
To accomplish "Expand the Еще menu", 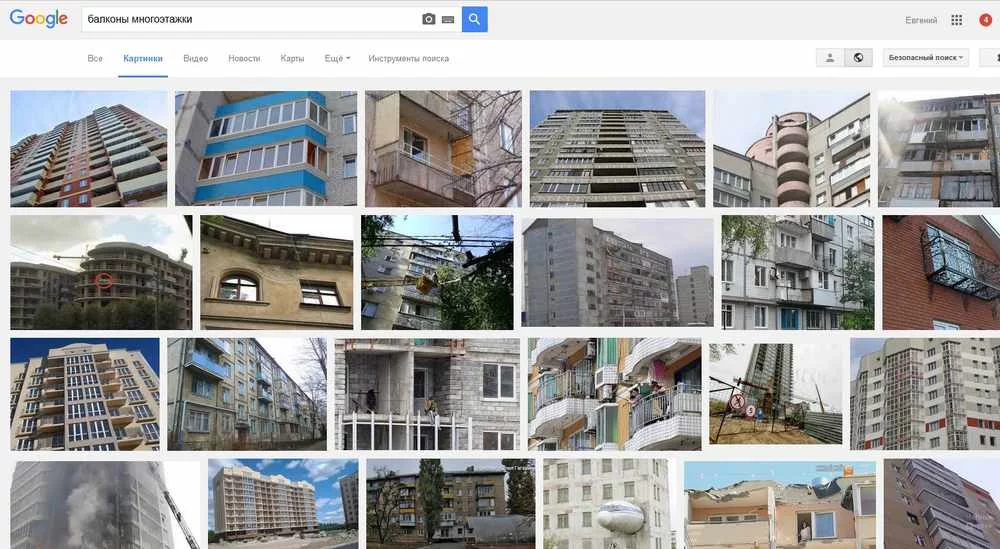I will coord(337,58).
